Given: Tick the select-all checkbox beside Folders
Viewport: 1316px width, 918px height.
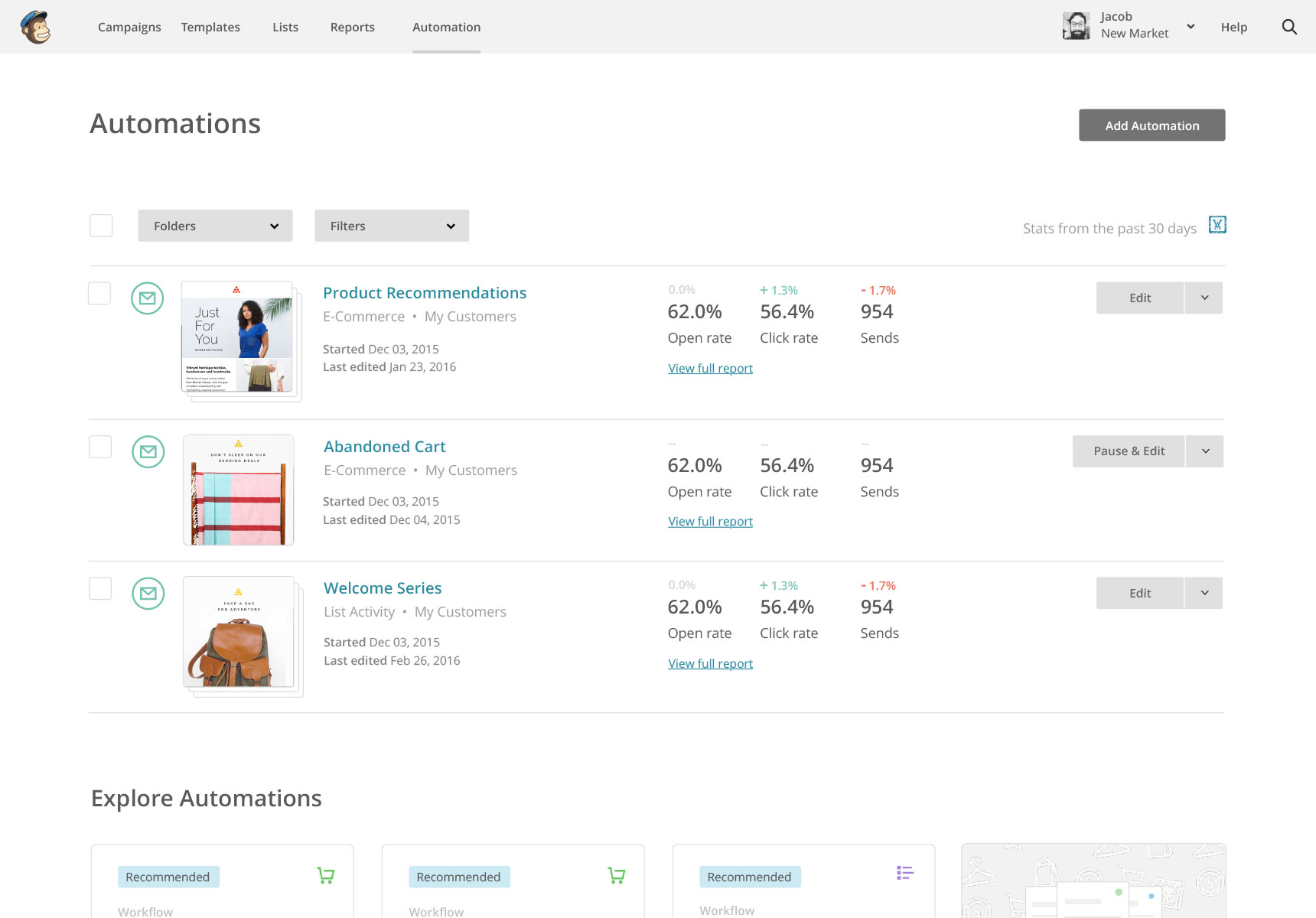Looking at the screenshot, I should (x=101, y=226).
